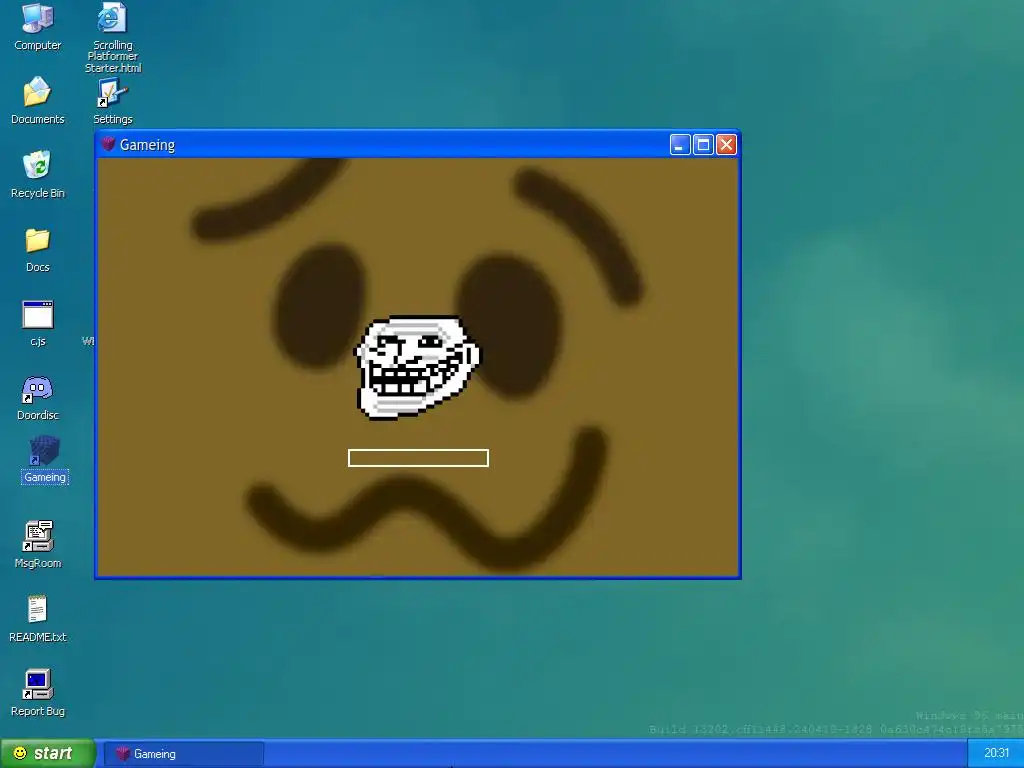Viewport: 1024px width, 768px height.
Task: Click the Gameing window title icon
Action: (x=108, y=144)
